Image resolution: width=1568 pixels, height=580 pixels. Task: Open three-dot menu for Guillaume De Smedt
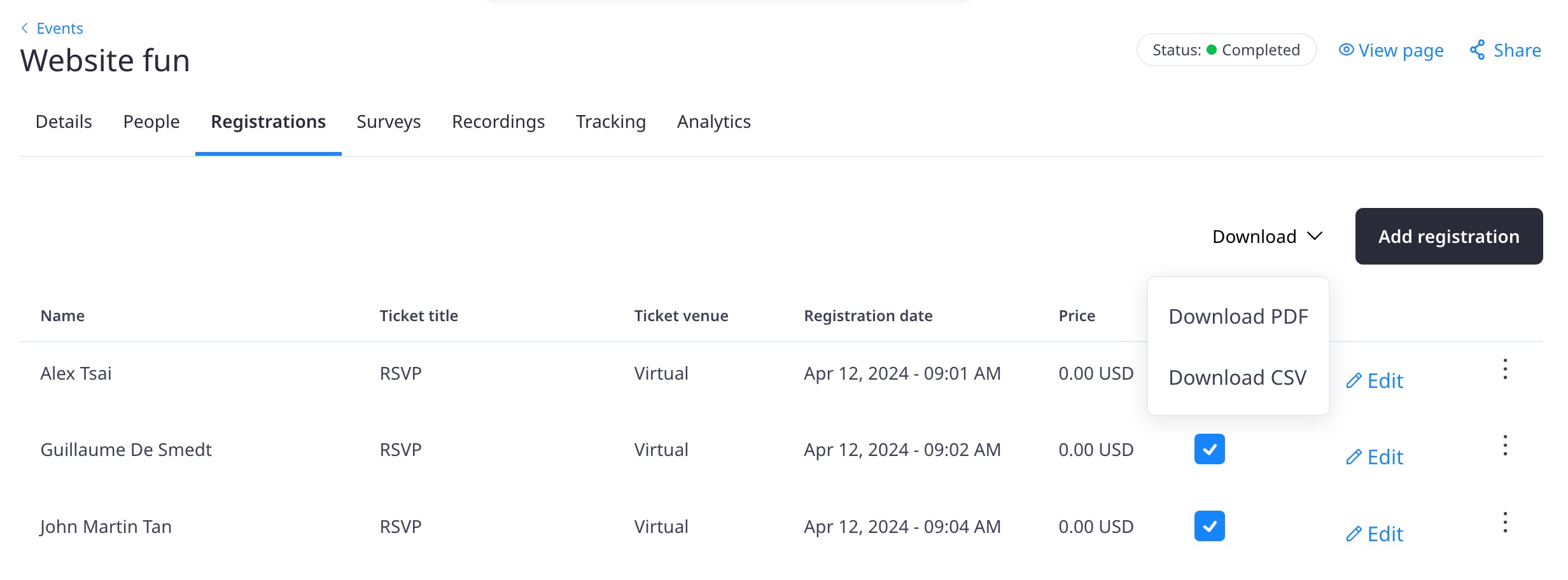pyautogui.click(x=1505, y=446)
